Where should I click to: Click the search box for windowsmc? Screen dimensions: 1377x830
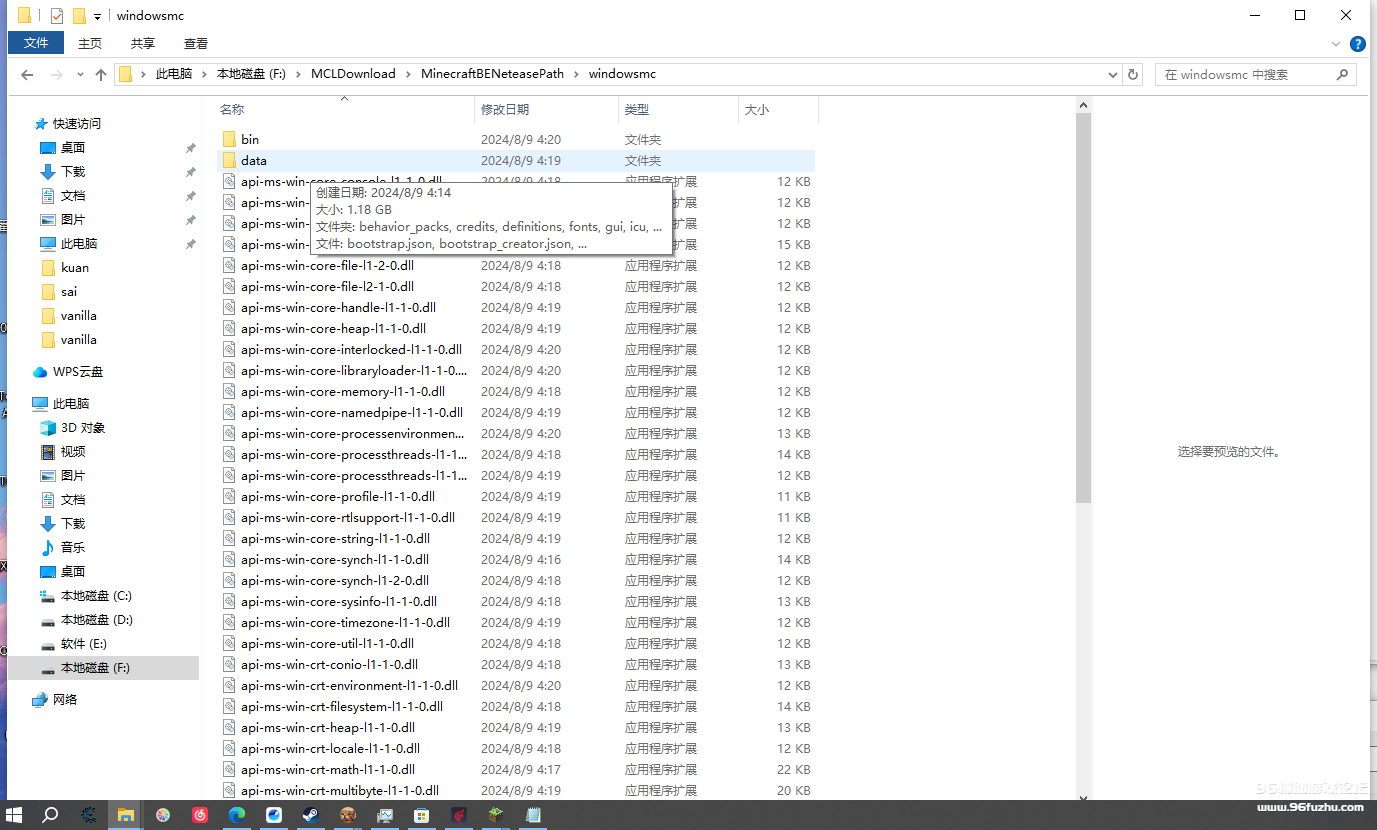coord(1245,75)
